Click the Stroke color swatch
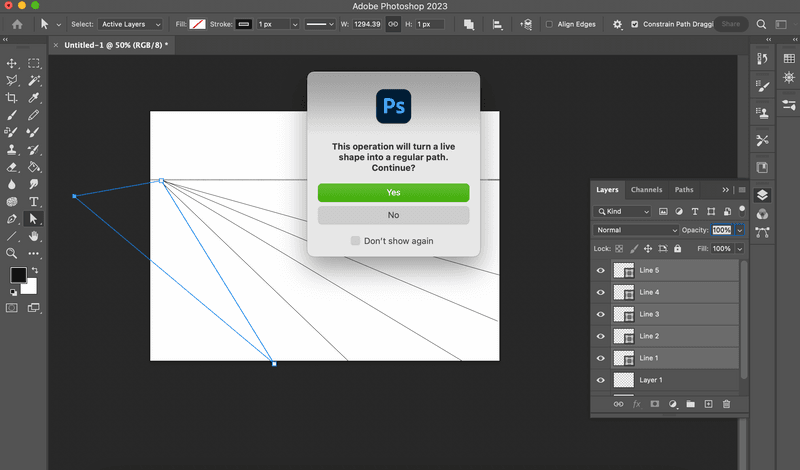The height and width of the screenshot is (470, 800). [243, 24]
